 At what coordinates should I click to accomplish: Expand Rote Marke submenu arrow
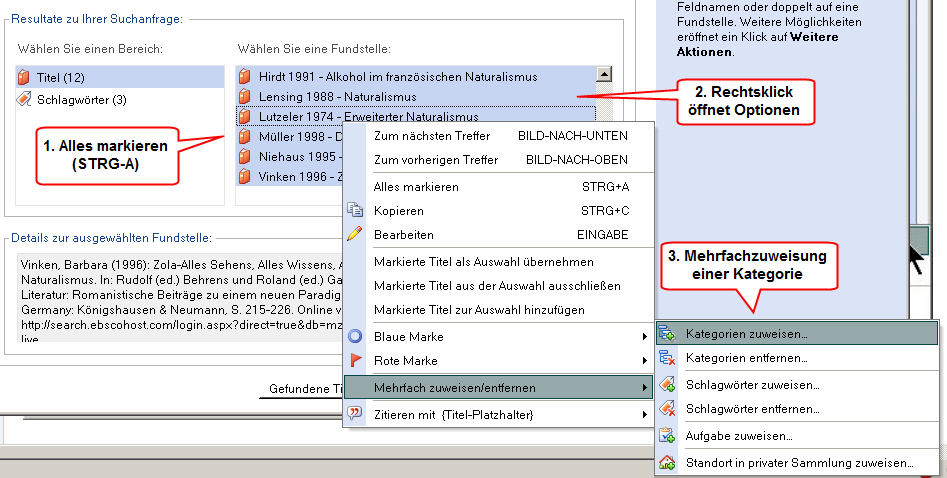pyautogui.click(x=644, y=361)
